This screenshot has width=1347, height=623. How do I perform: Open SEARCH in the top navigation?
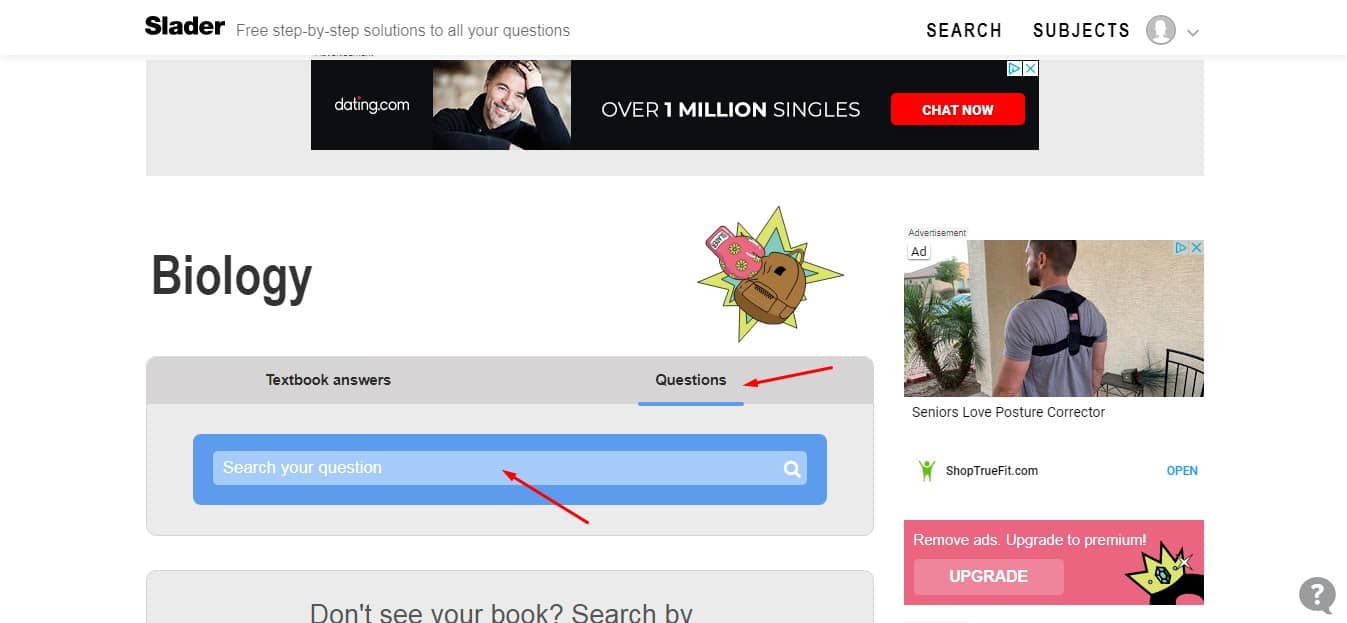(x=964, y=30)
